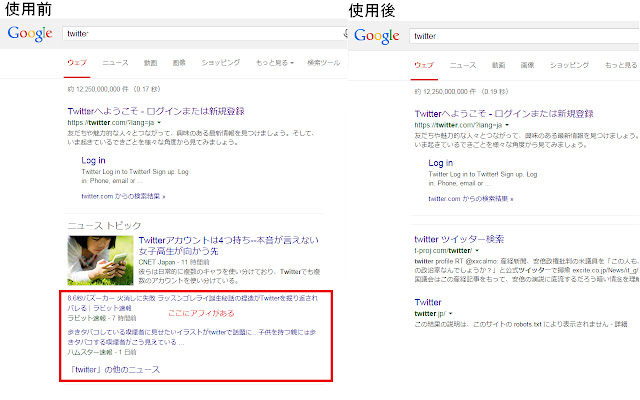Open the plain Twitter result above twitter.jp/
The width and height of the screenshot is (640, 400).
(428, 302)
